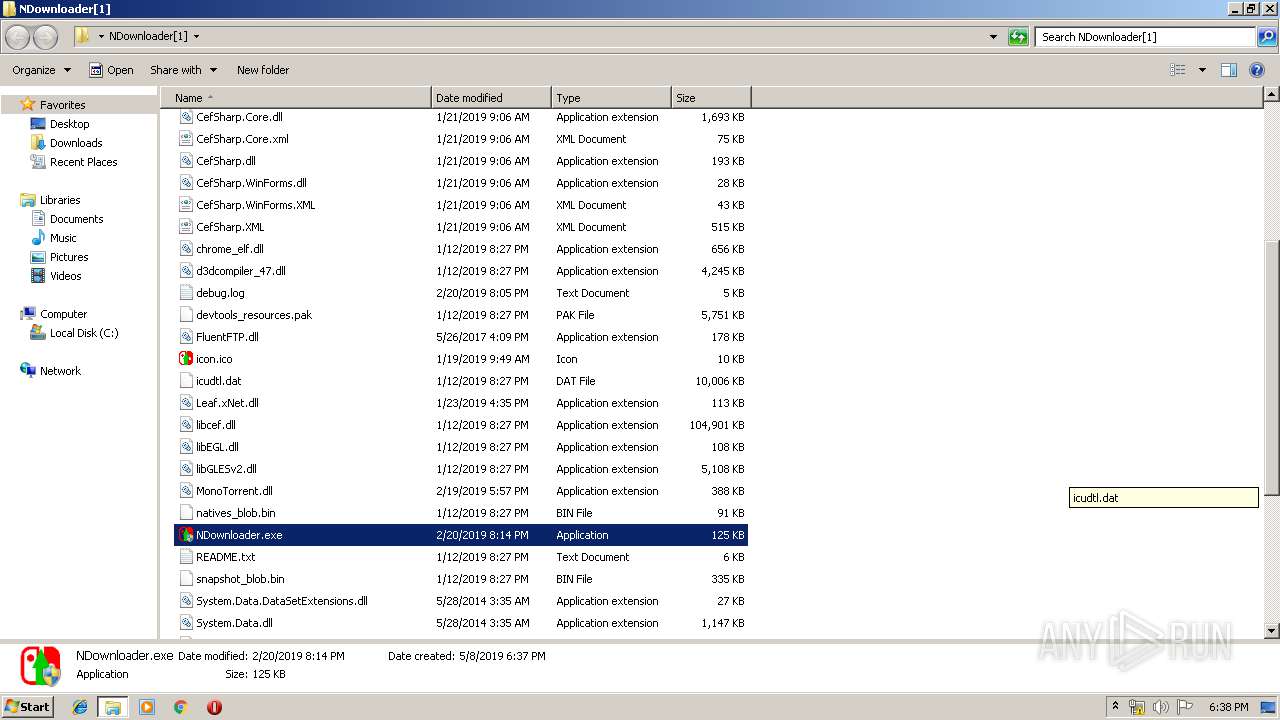Click the Open toolbar button
The height and width of the screenshot is (720, 1280).
coord(111,70)
